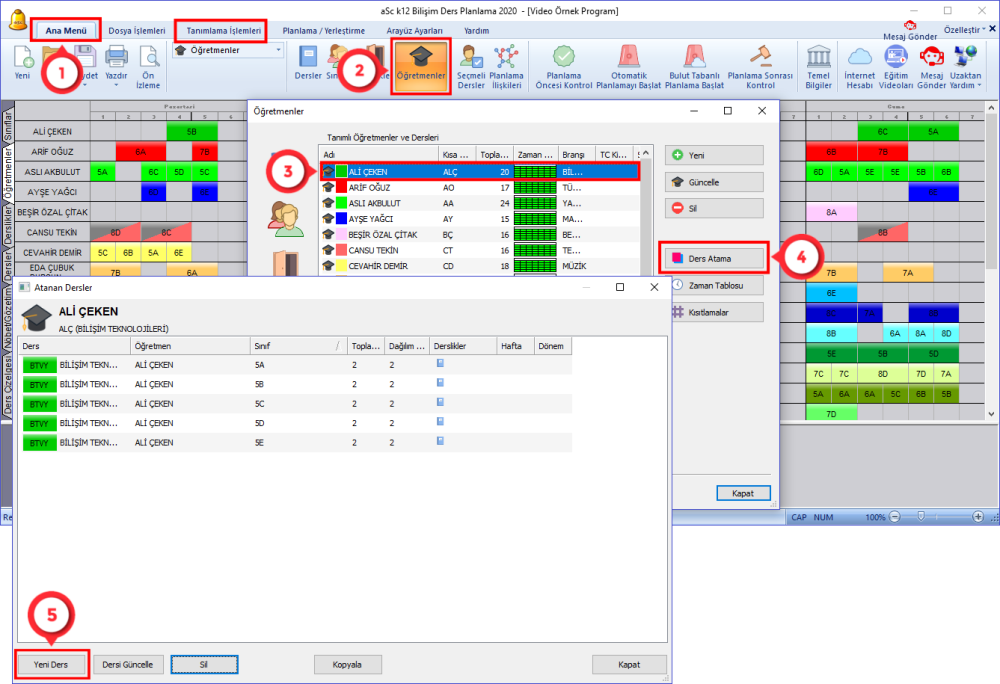Click lesson icon in 5E row's Derslikler column
The image size is (1000, 684).
point(440,441)
